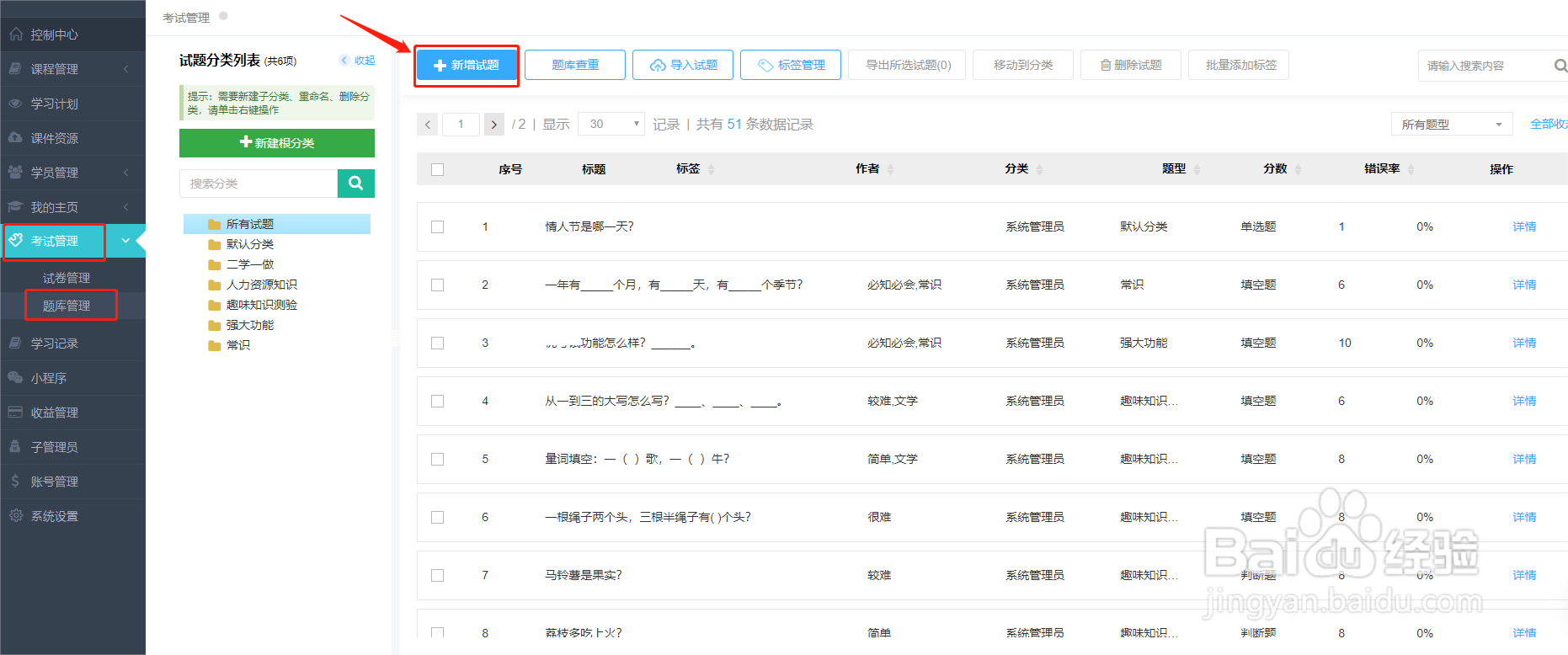The height and width of the screenshot is (655, 1568).
Task: Click the search magnifier icon at top right
Action: click(1560, 66)
